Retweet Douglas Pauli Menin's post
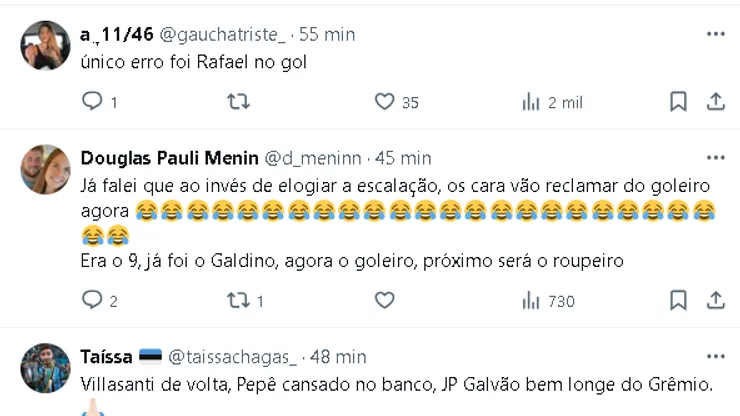Screen dimensions: 740x416 click(238, 300)
